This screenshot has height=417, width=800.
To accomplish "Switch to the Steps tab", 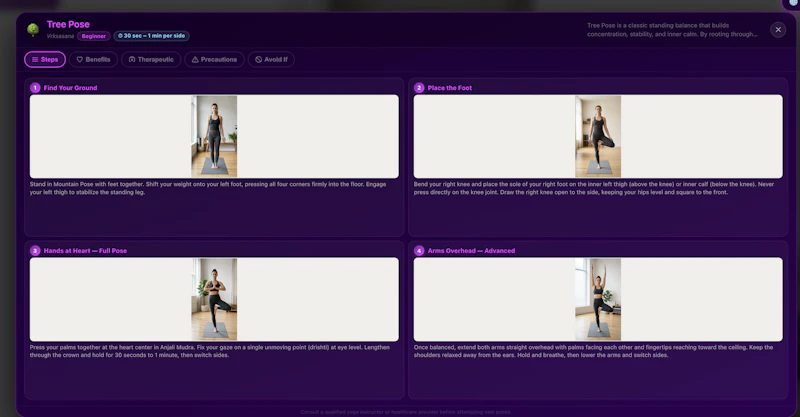I will [x=45, y=60].
